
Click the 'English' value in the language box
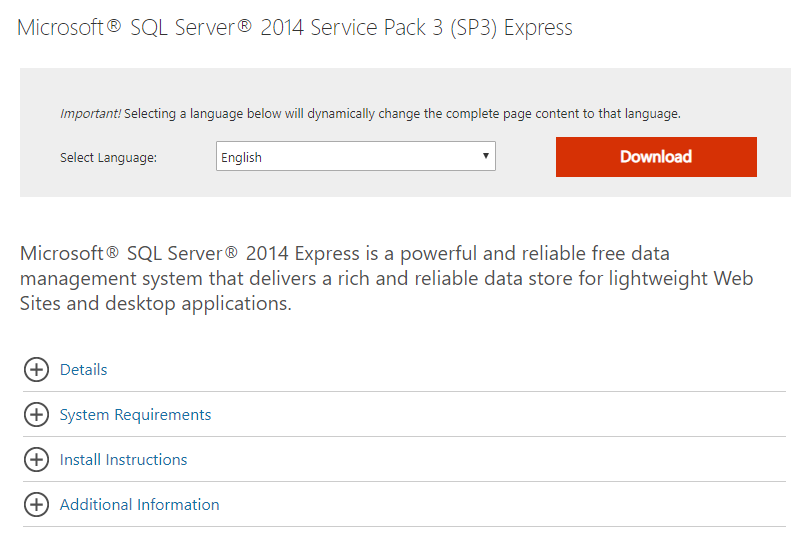tap(241, 157)
